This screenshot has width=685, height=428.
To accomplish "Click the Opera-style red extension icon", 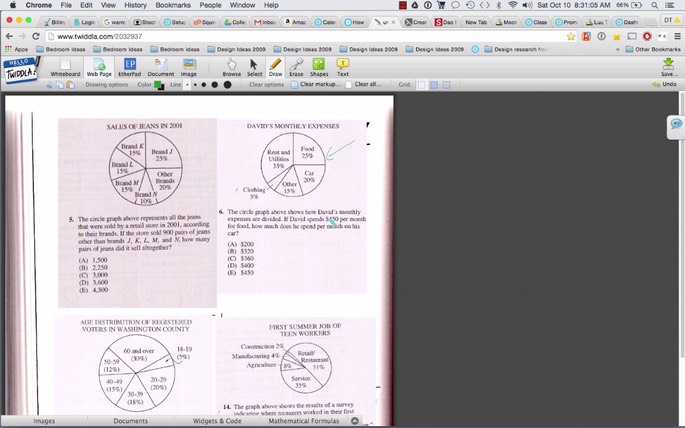I will pyautogui.click(x=647, y=37).
